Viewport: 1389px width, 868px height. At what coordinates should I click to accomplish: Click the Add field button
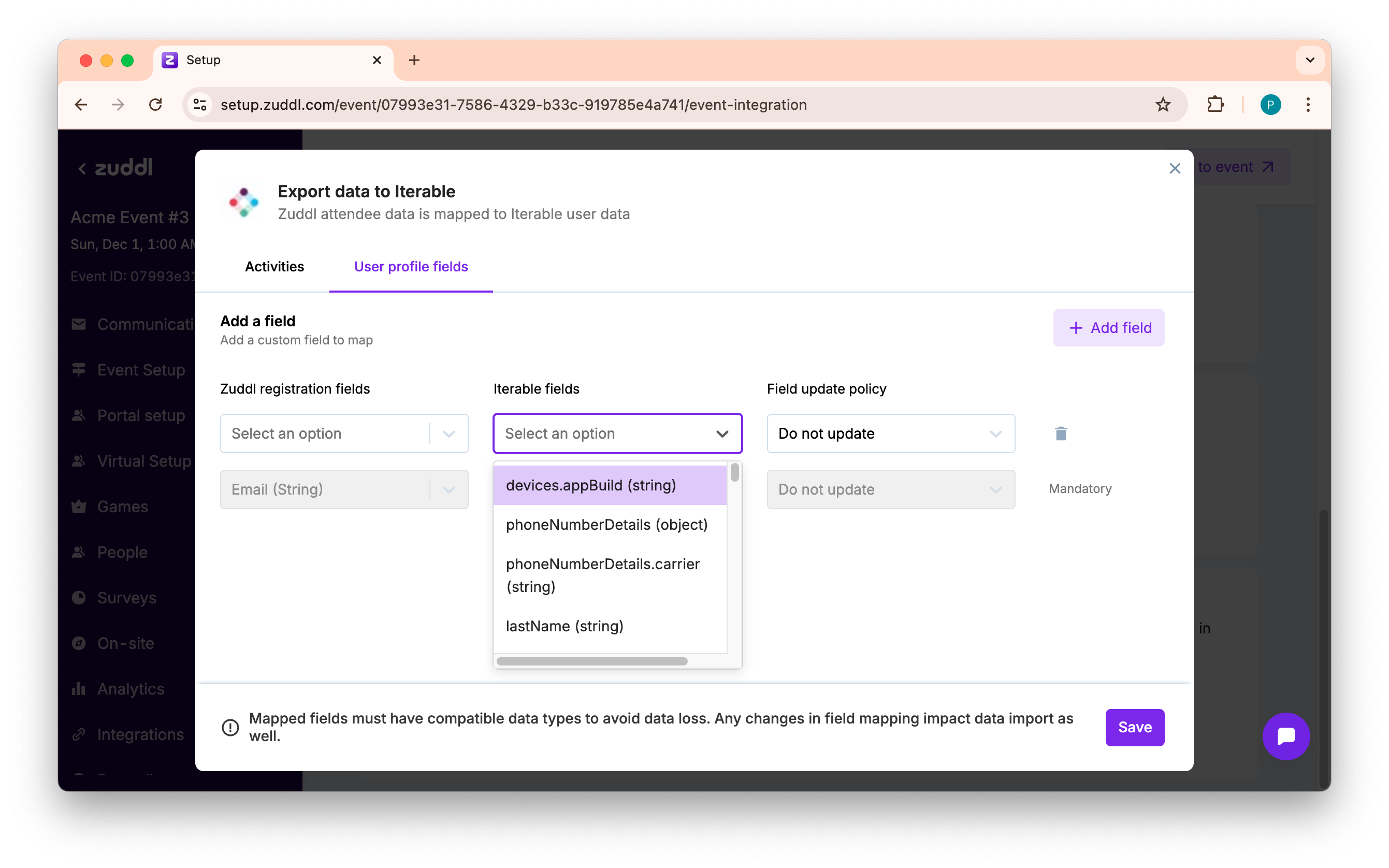[1108, 328]
